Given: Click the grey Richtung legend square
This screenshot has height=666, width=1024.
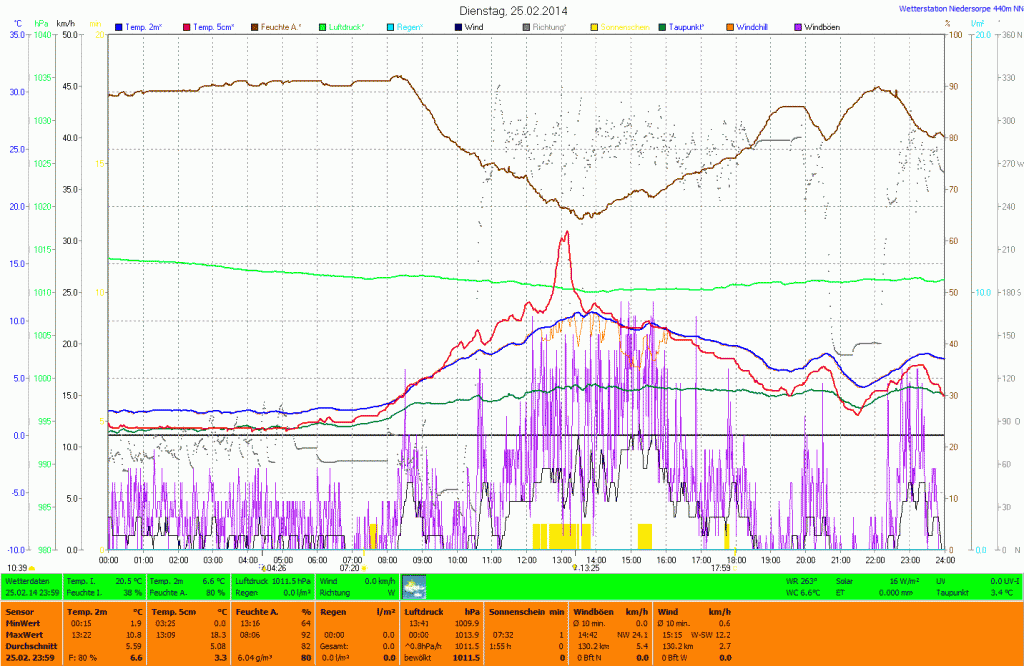Looking at the screenshot, I should coord(527,26).
